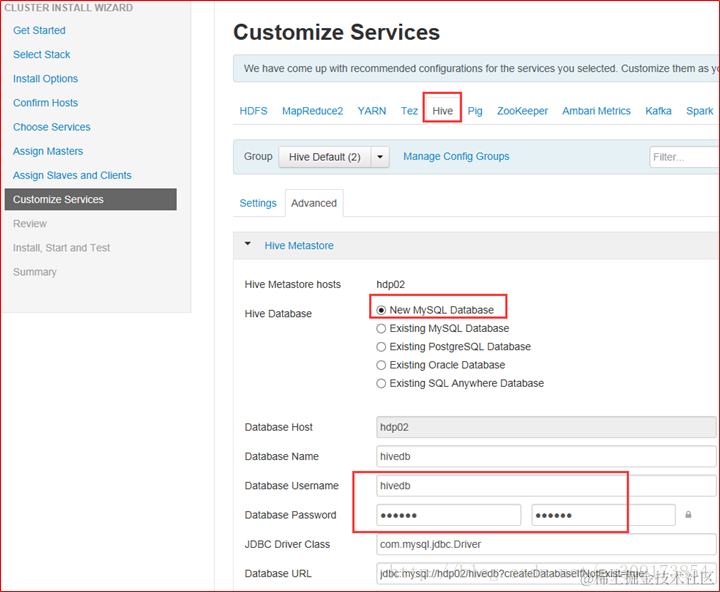Click the Database URL field
This screenshot has width=720, height=592.
(x=546, y=573)
